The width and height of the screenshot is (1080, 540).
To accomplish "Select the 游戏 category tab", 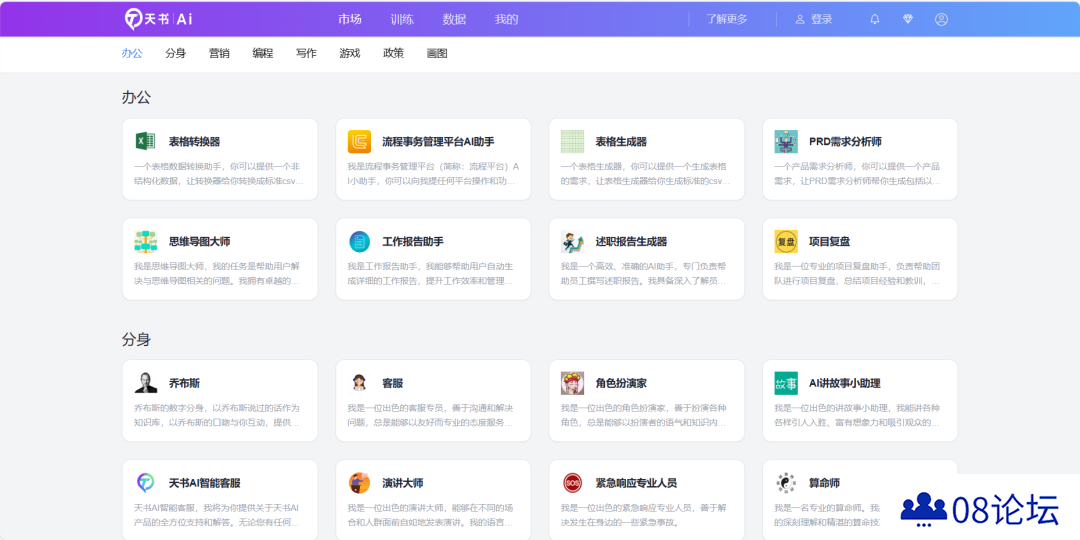I will [350, 53].
